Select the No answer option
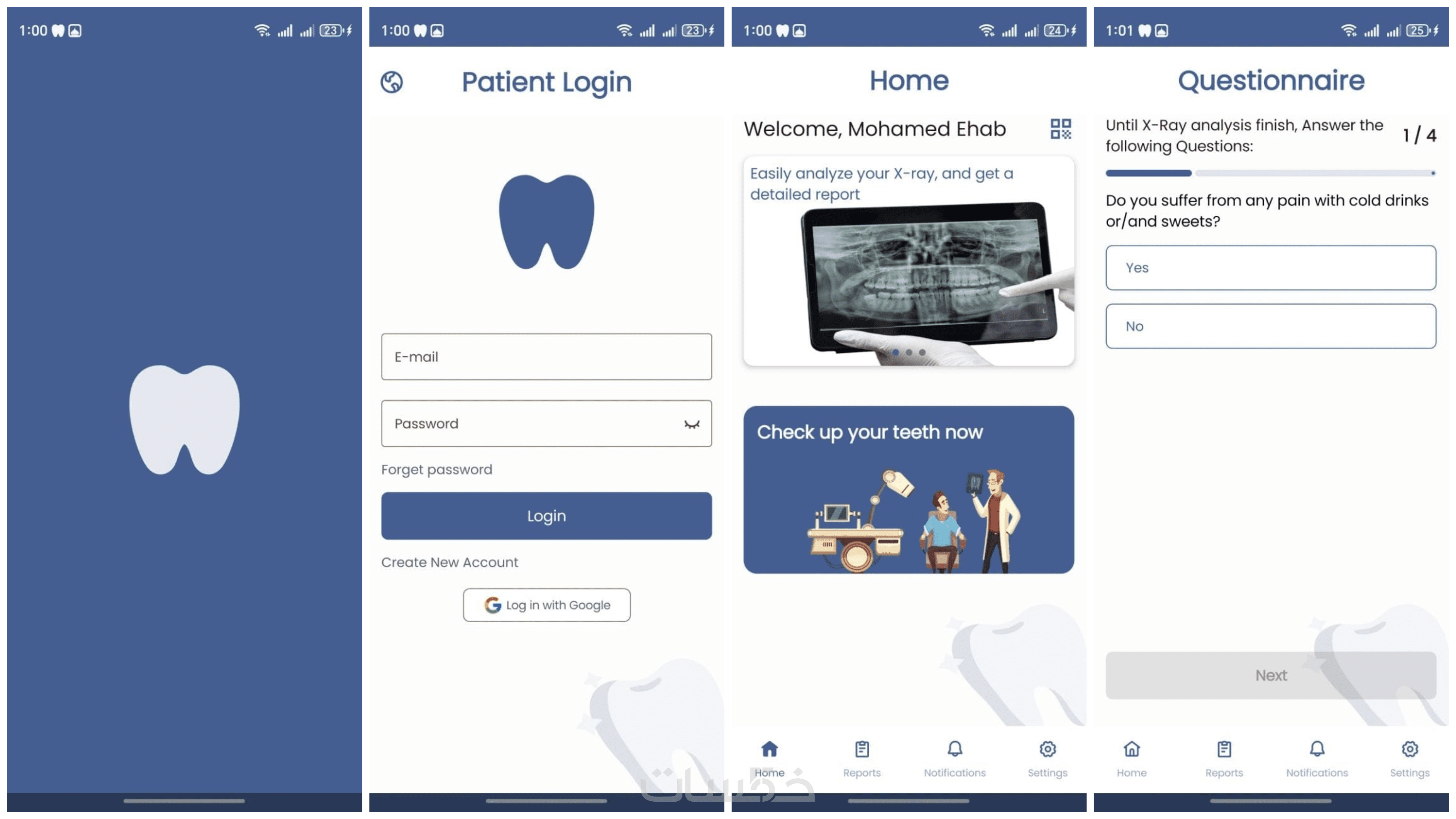 point(1270,326)
